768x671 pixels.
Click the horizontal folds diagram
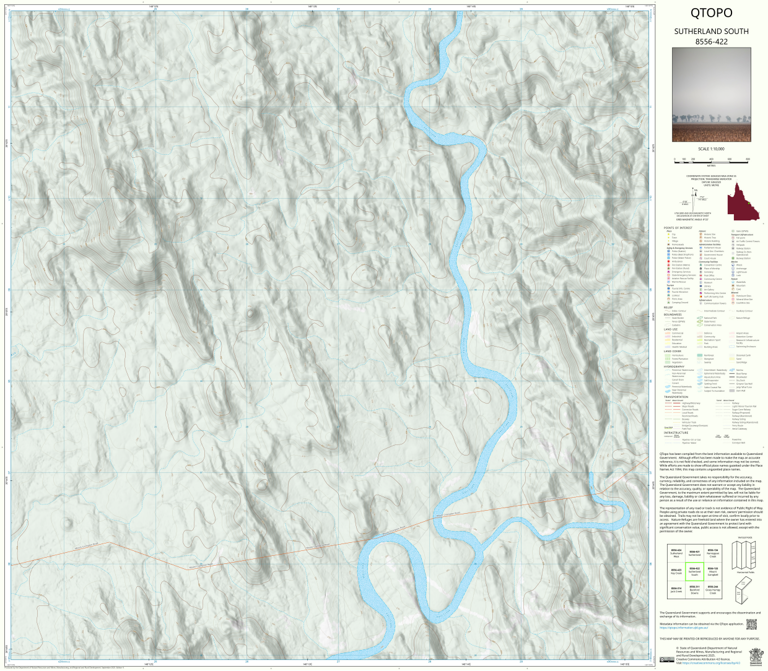click(x=745, y=556)
